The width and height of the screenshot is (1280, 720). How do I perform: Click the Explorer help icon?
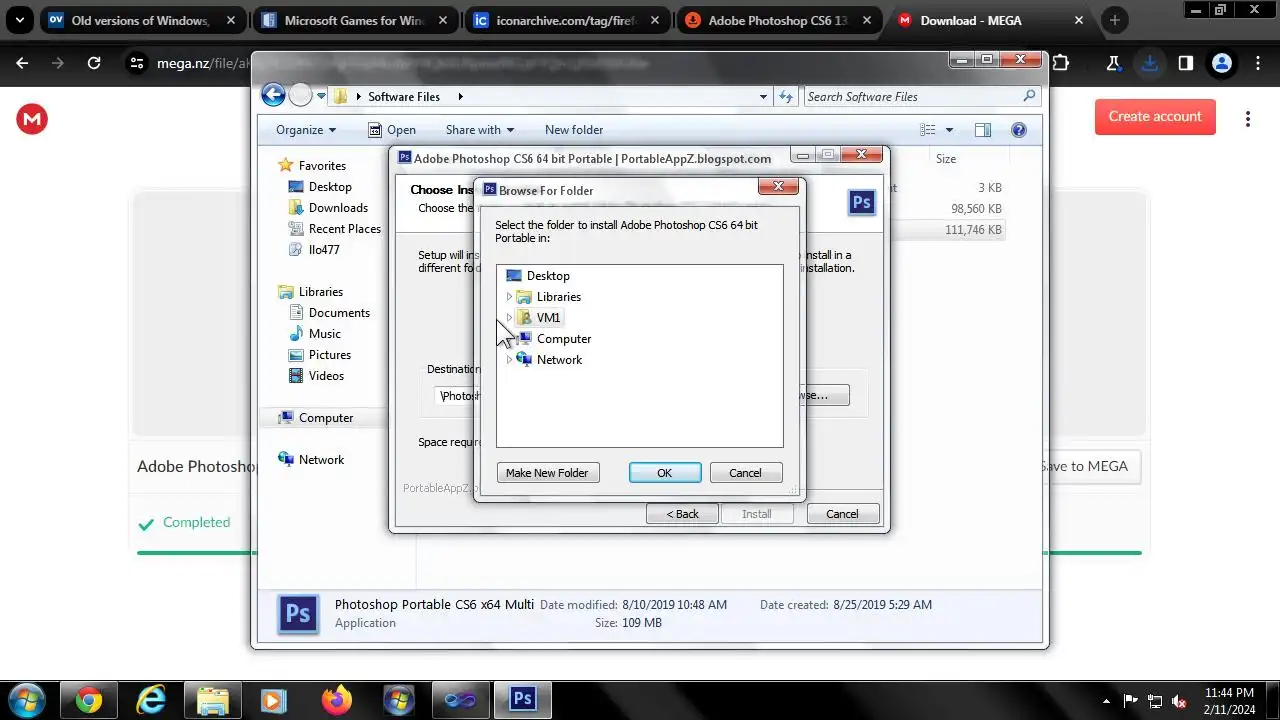click(x=1019, y=130)
